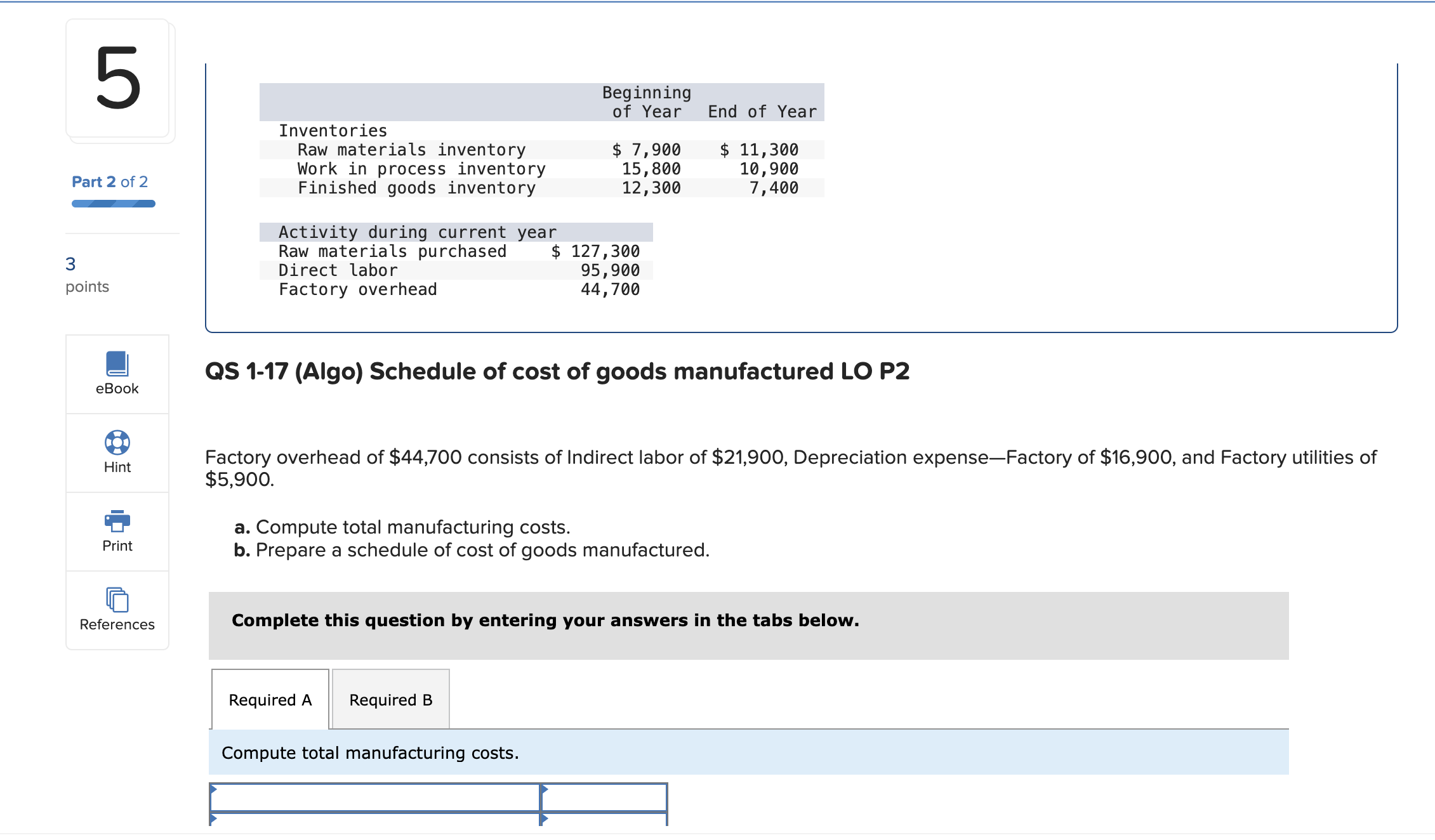Click the QS 1-17 question heading
The height and width of the screenshot is (840, 1435).
pos(558,372)
